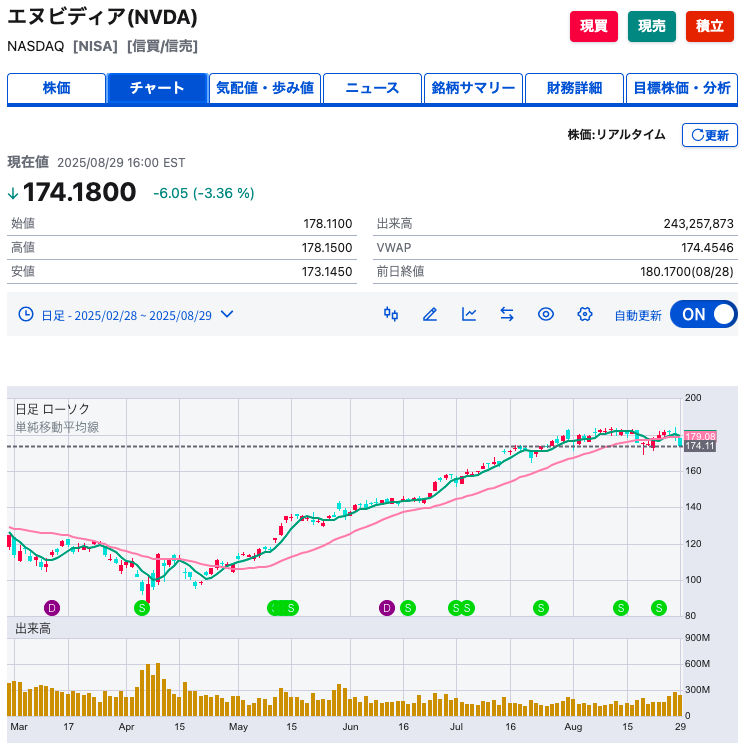Click the [NISA] link
This screenshot has width=747, height=743.
(x=95, y=46)
